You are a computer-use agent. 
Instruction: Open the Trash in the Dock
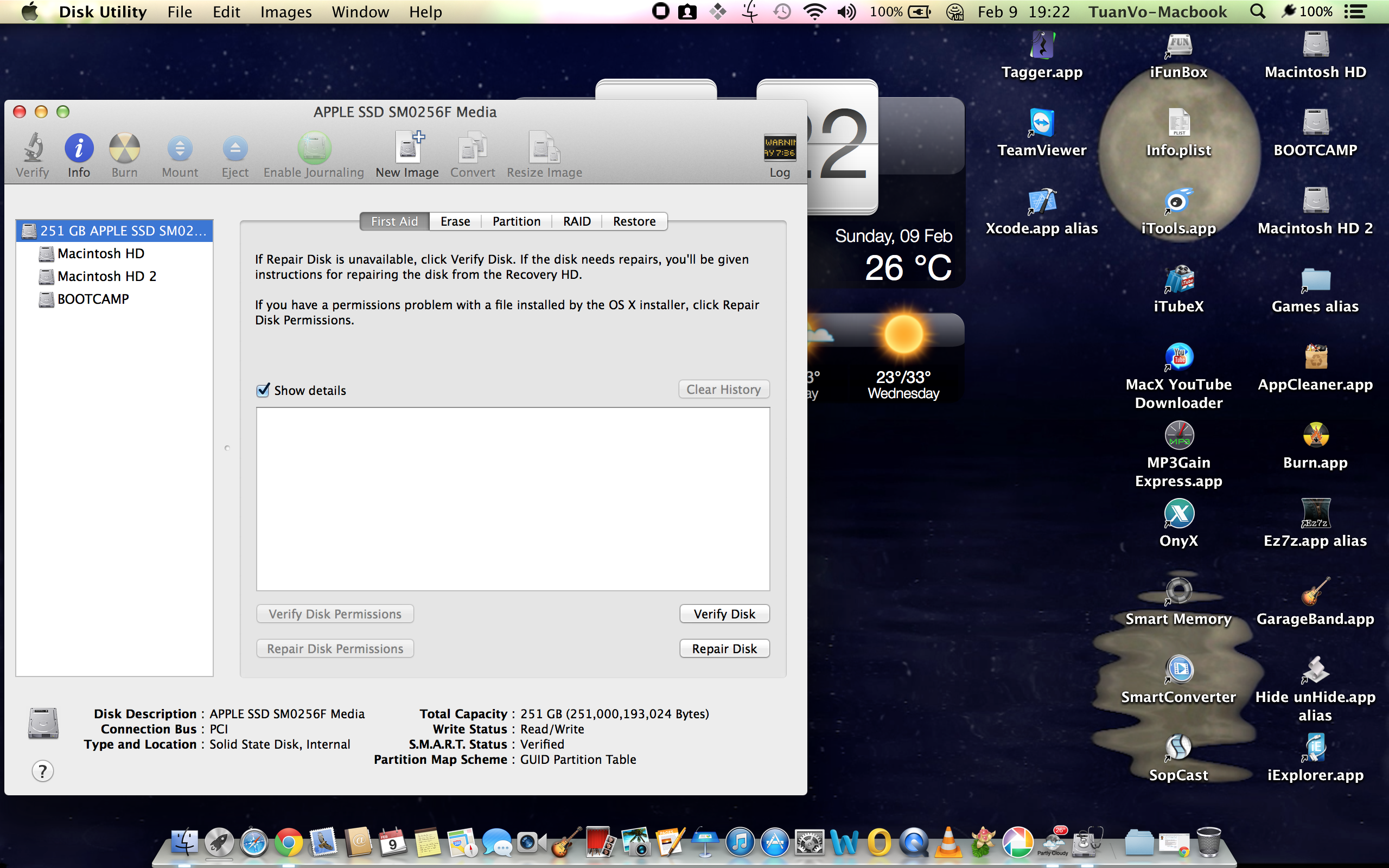tap(1209, 843)
